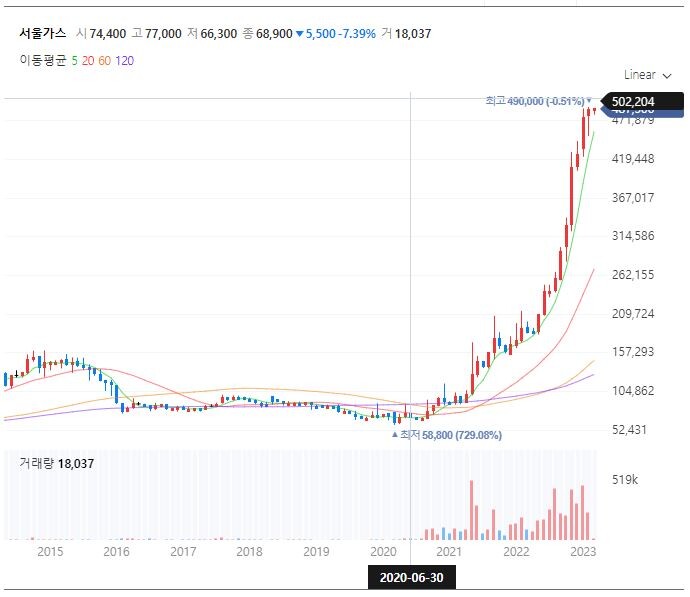This screenshot has width=690, height=597.
Task: Toggle the 5-period moving average
Action: pyautogui.click(x=74, y=61)
